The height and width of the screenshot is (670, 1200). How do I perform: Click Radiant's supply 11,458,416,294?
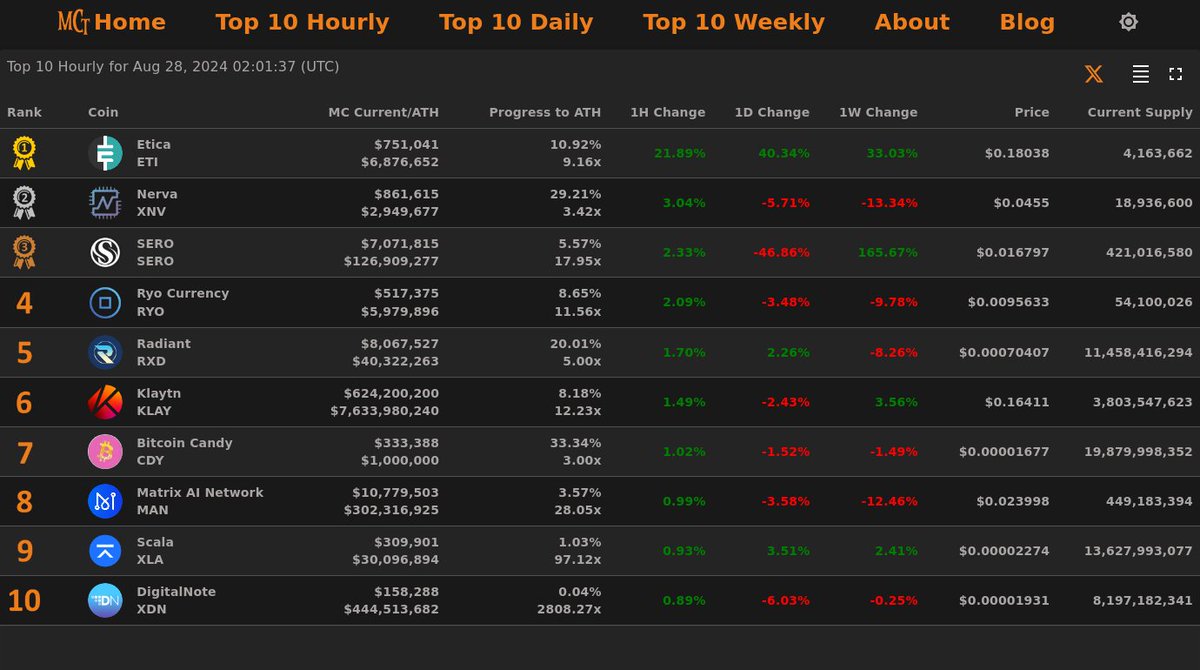[1139, 352]
